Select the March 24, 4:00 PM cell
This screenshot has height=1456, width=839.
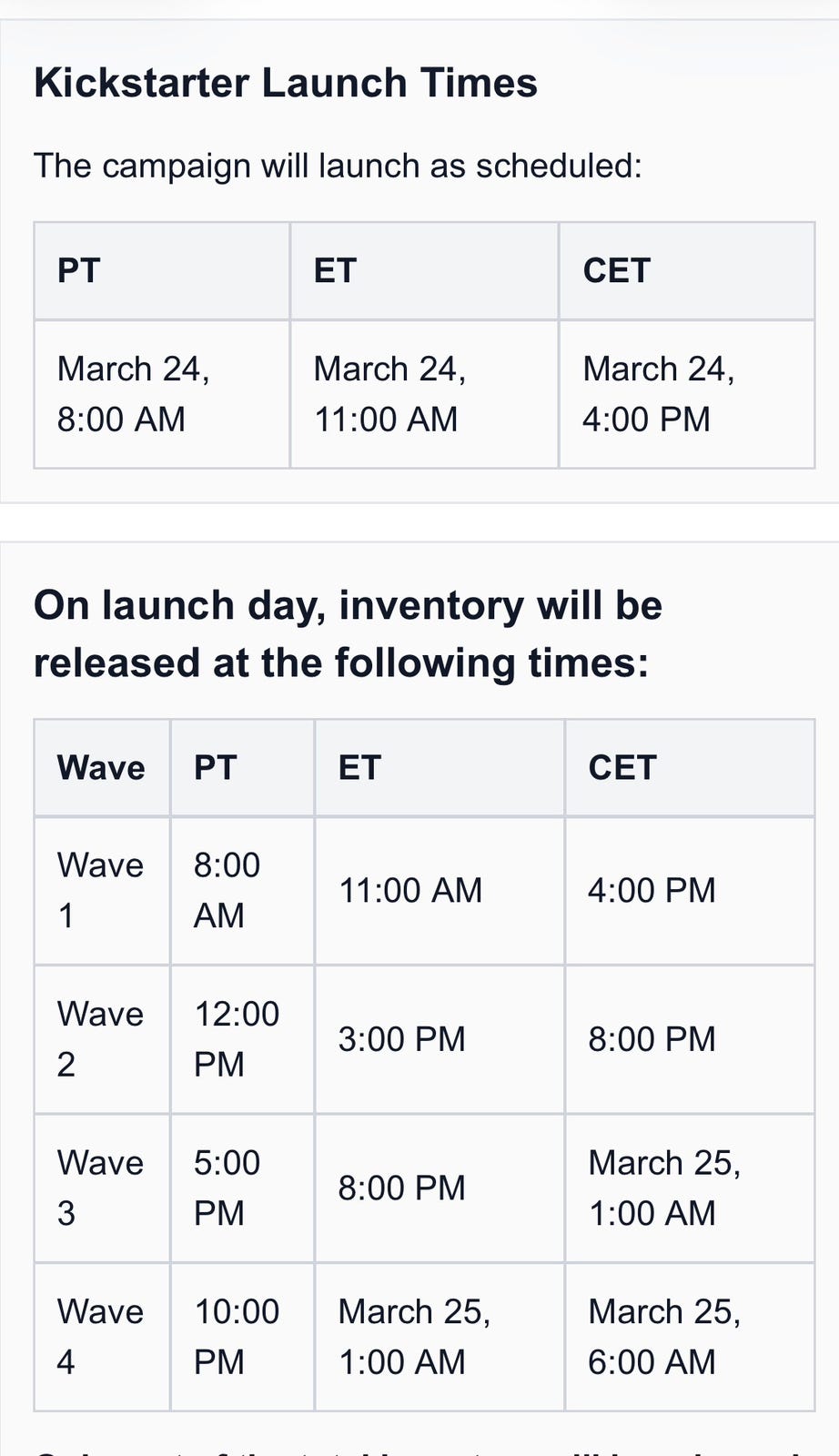[x=658, y=394]
